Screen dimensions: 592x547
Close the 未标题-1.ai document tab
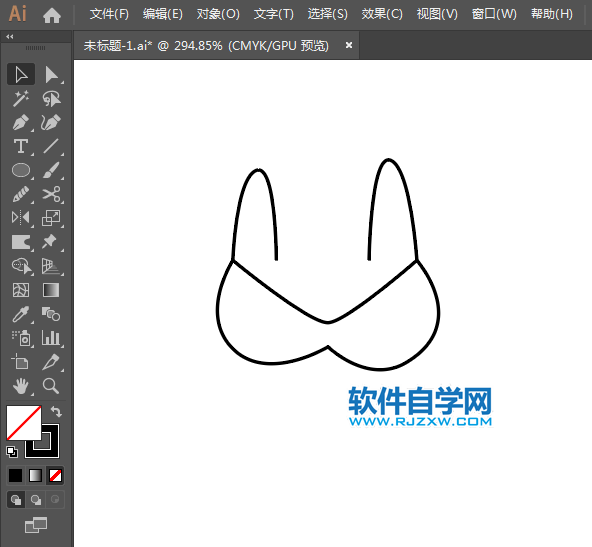pos(349,45)
